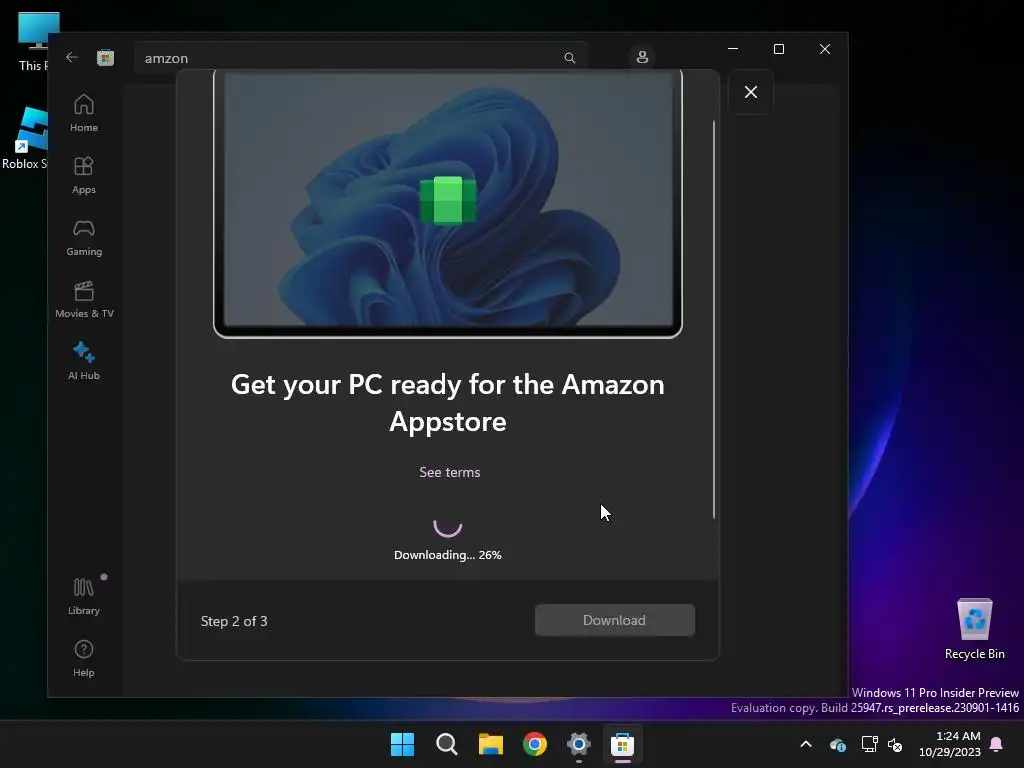Go to Home in the Store sidebar
This screenshot has width=1024, height=768.
pos(84,113)
